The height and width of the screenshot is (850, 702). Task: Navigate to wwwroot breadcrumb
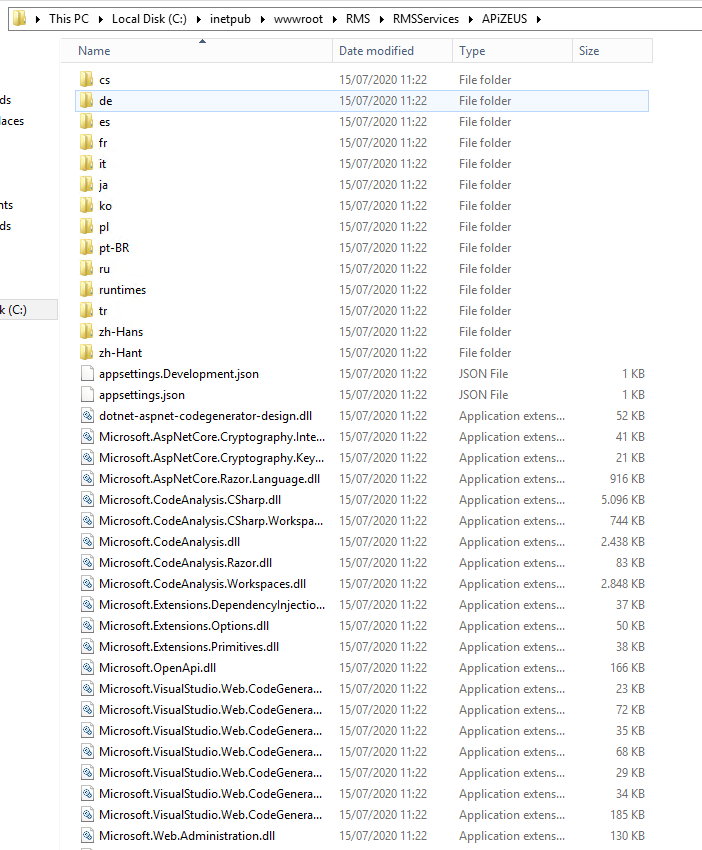pos(298,19)
